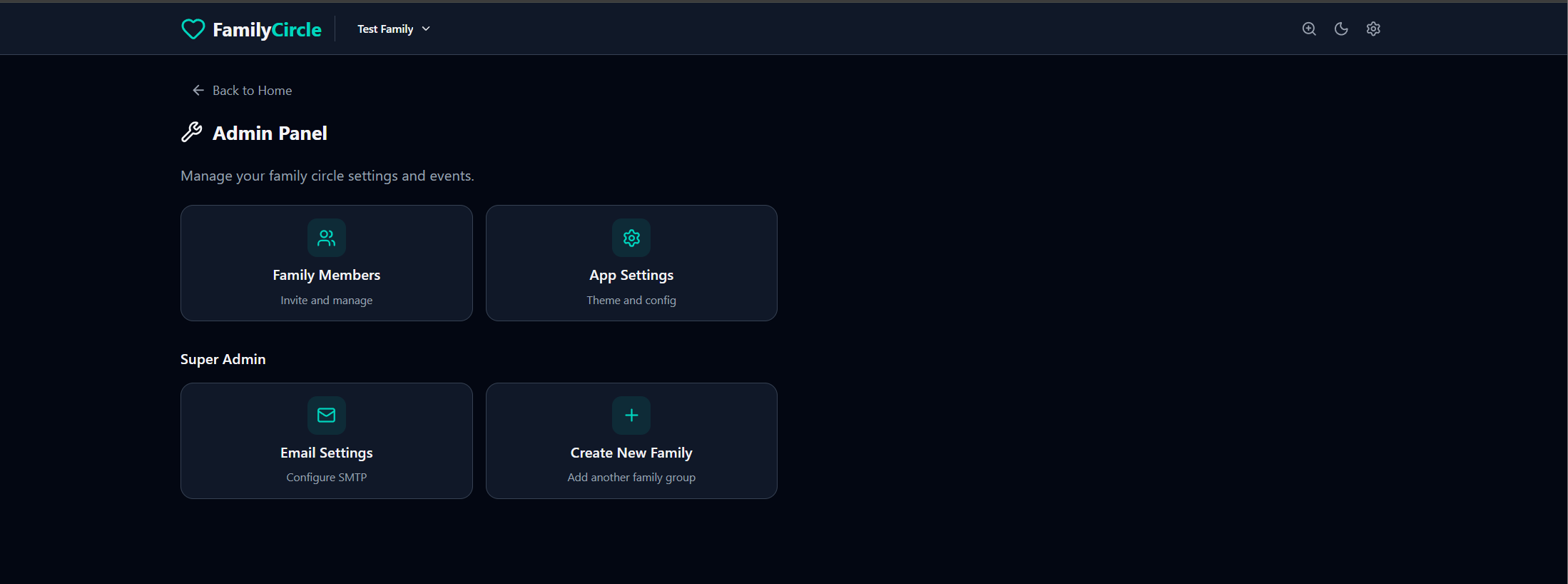Open the Test Family switcher dropdown
1568x584 pixels.
pyautogui.click(x=385, y=29)
